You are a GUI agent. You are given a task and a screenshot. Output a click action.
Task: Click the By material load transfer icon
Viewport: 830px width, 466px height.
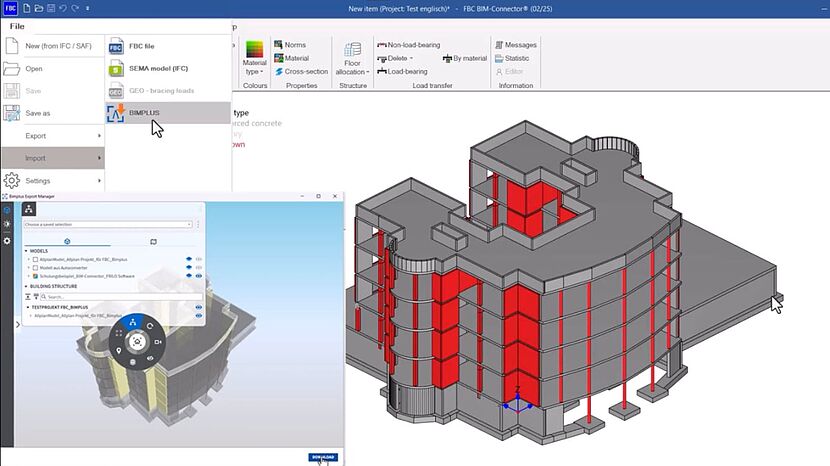tap(464, 58)
